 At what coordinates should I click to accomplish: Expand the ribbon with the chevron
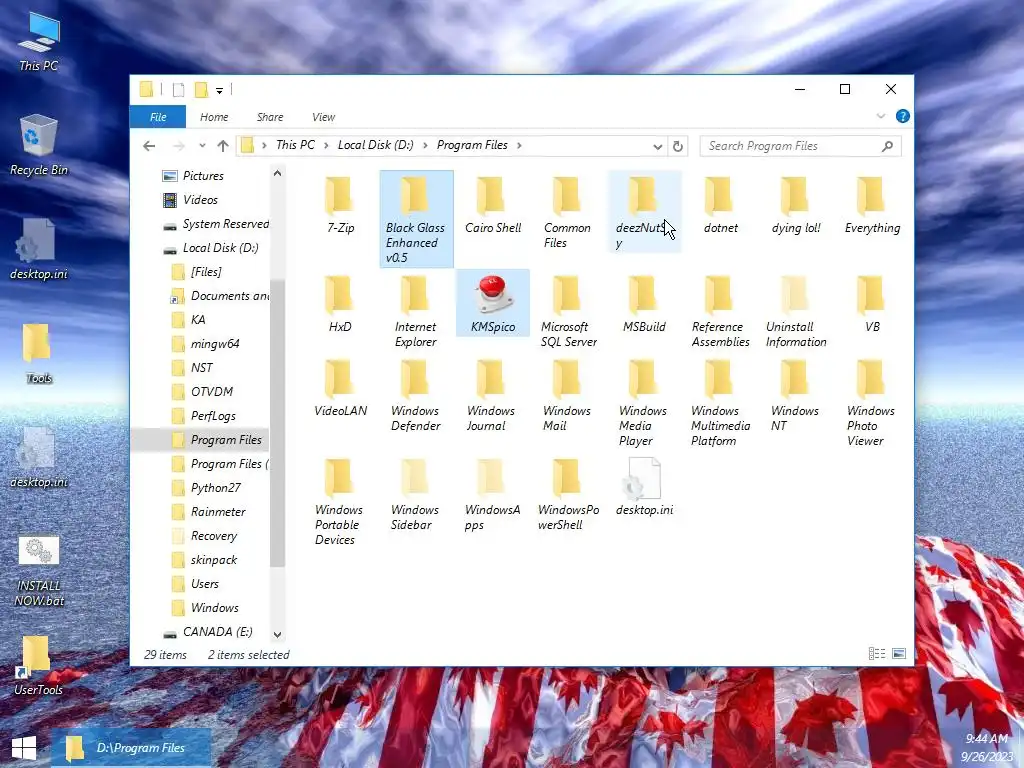pyautogui.click(x=880, y=116)
